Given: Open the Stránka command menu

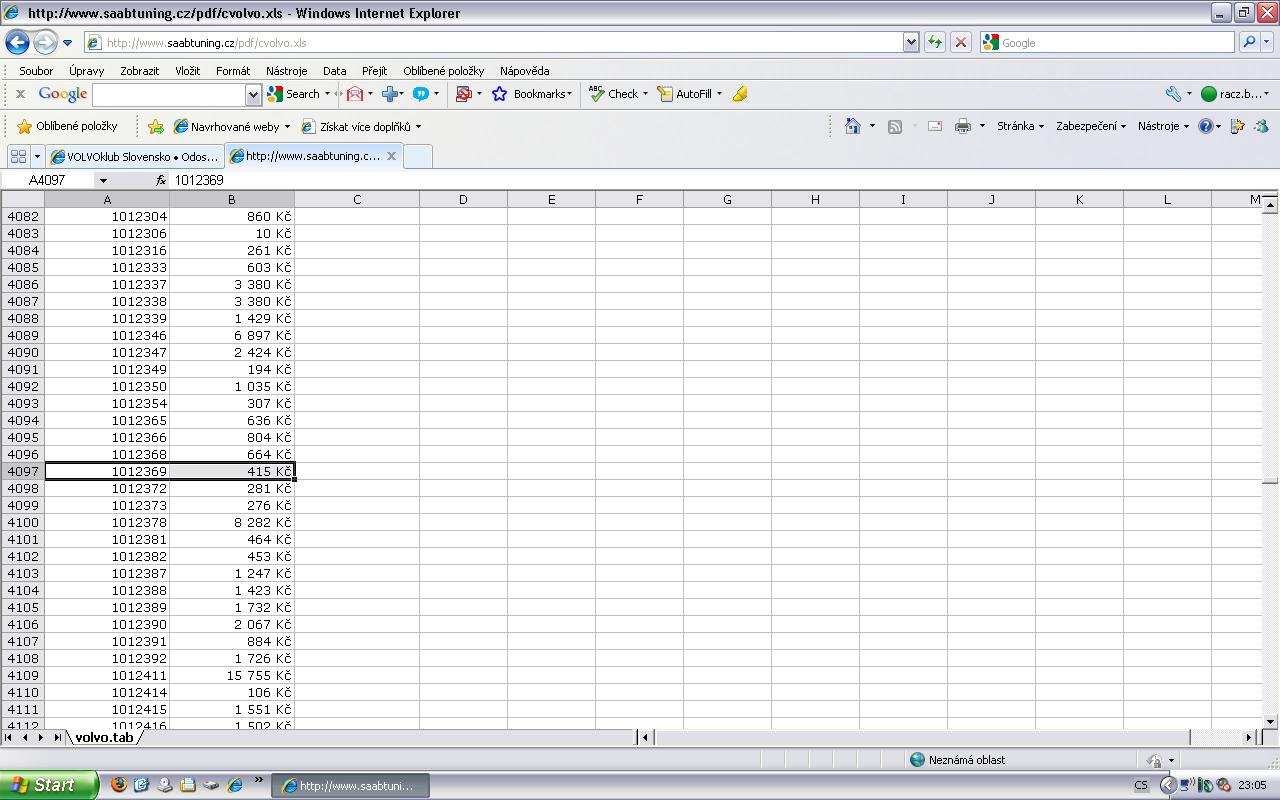Looking at the screenshot, I should click(x=1020, y=126).
